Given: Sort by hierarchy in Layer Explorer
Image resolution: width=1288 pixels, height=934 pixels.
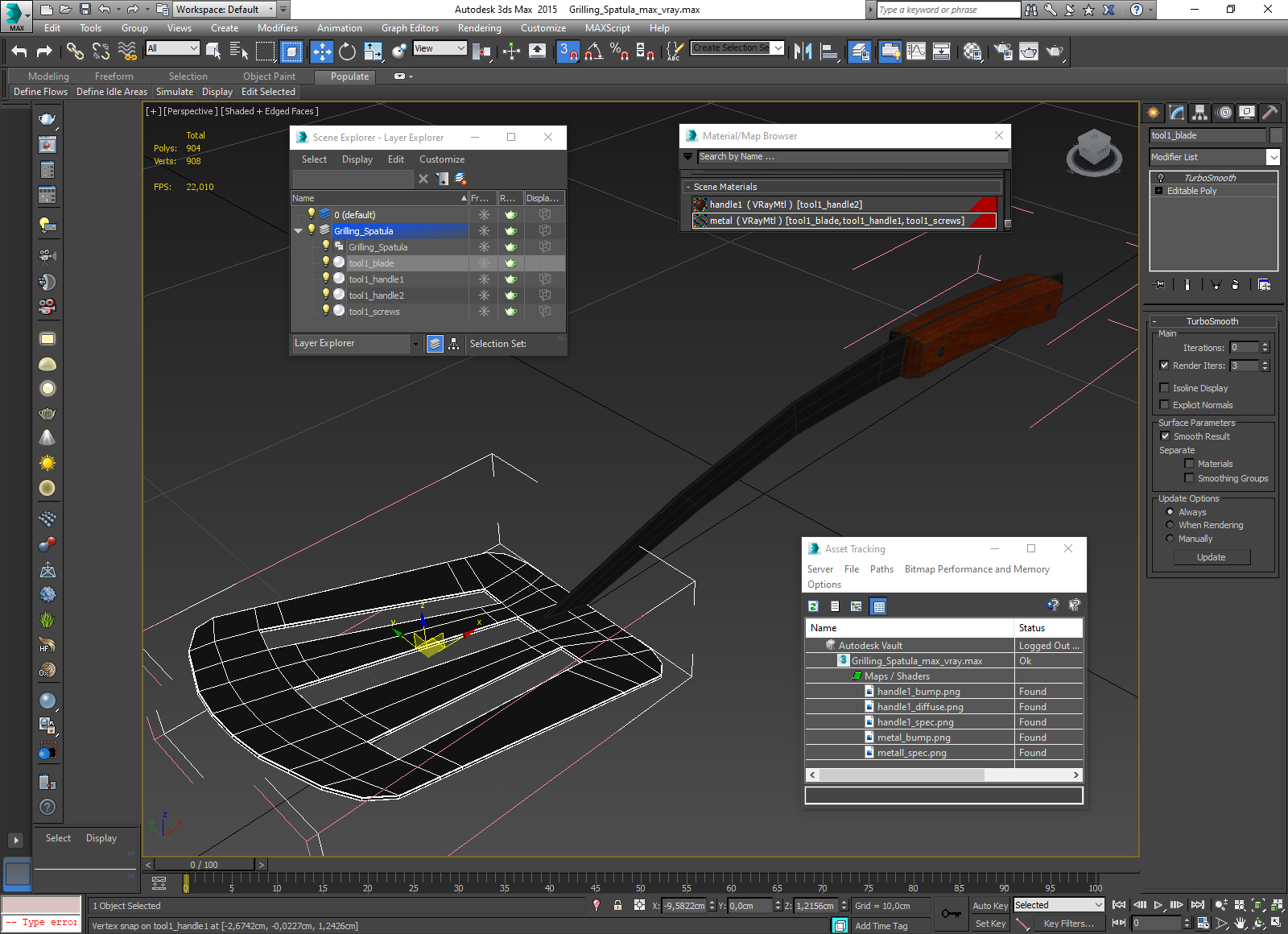Looking at the screenshot, I should point(454,344).
